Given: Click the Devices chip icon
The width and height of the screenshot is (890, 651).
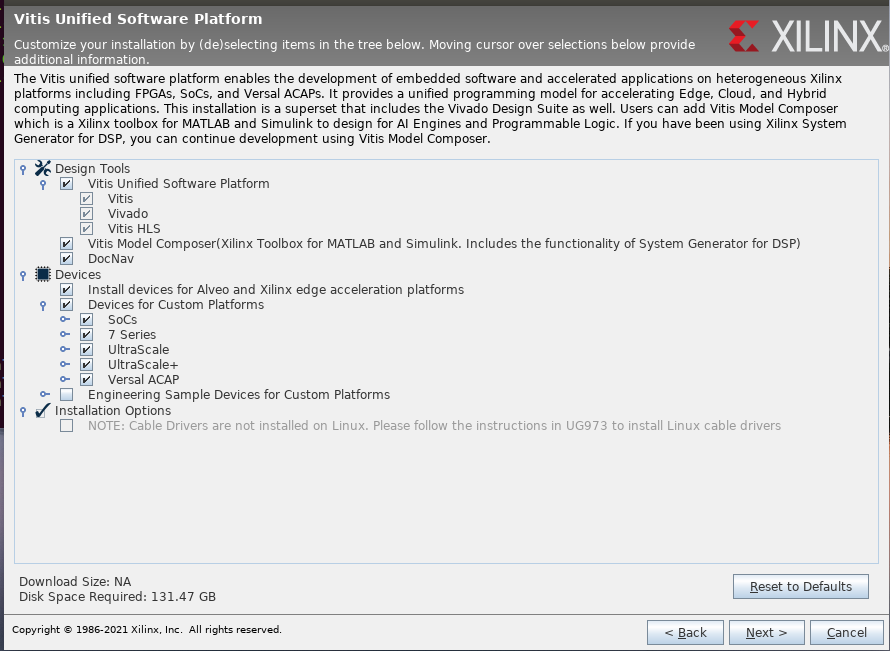Looking at the screenshot, I should coord(43,274).
